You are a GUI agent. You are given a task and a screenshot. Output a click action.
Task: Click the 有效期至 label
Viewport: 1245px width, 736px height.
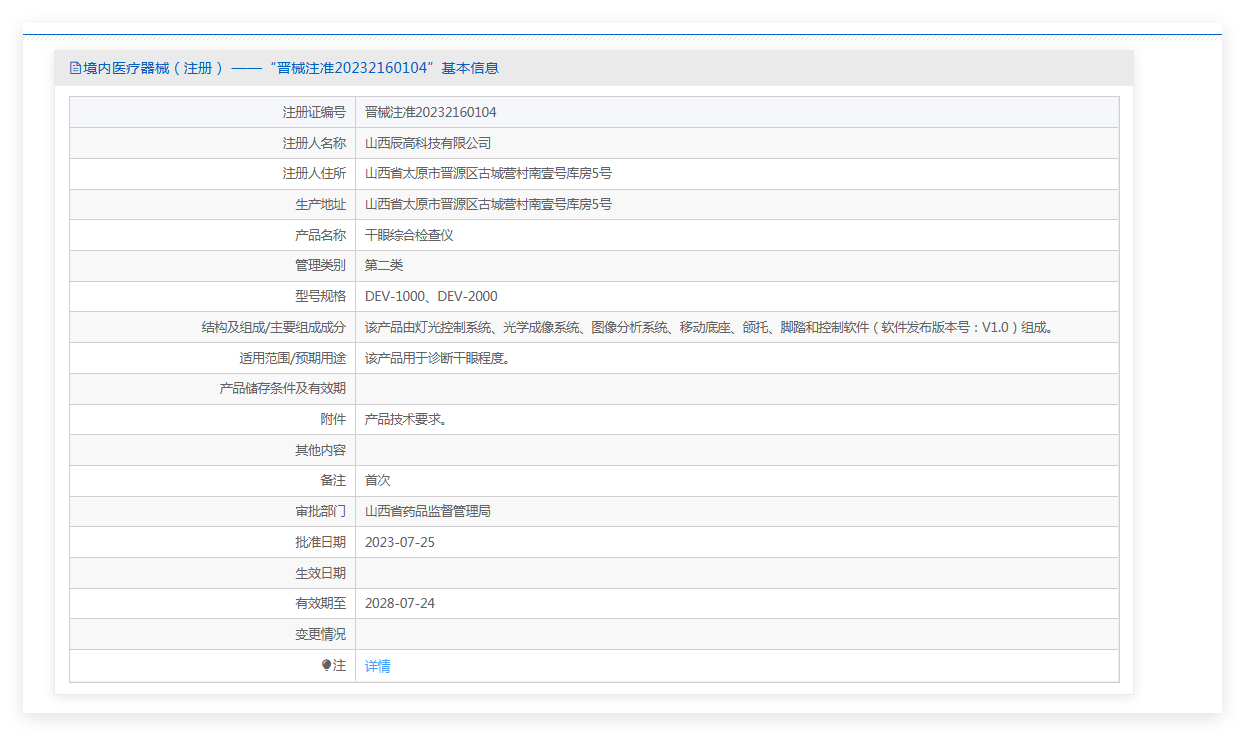point(320,604)
